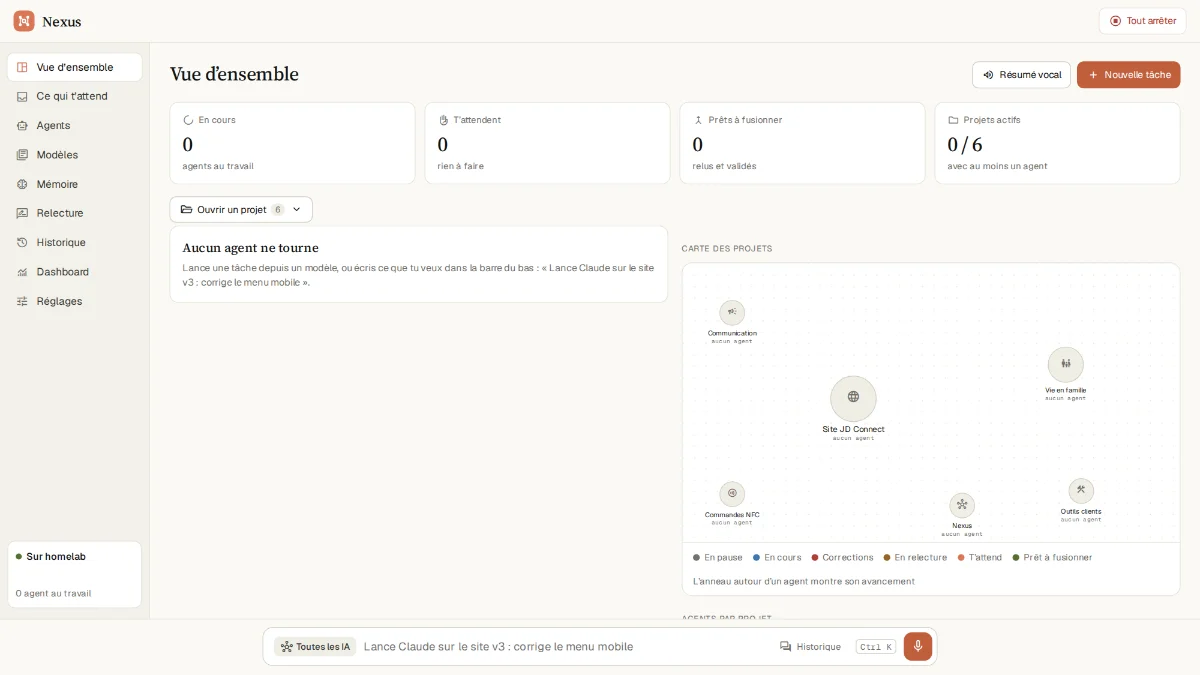Open Vue d'ensemble in sidebar
The width and height of the screenshot is (1200, 675).
[x=74, y=67]
